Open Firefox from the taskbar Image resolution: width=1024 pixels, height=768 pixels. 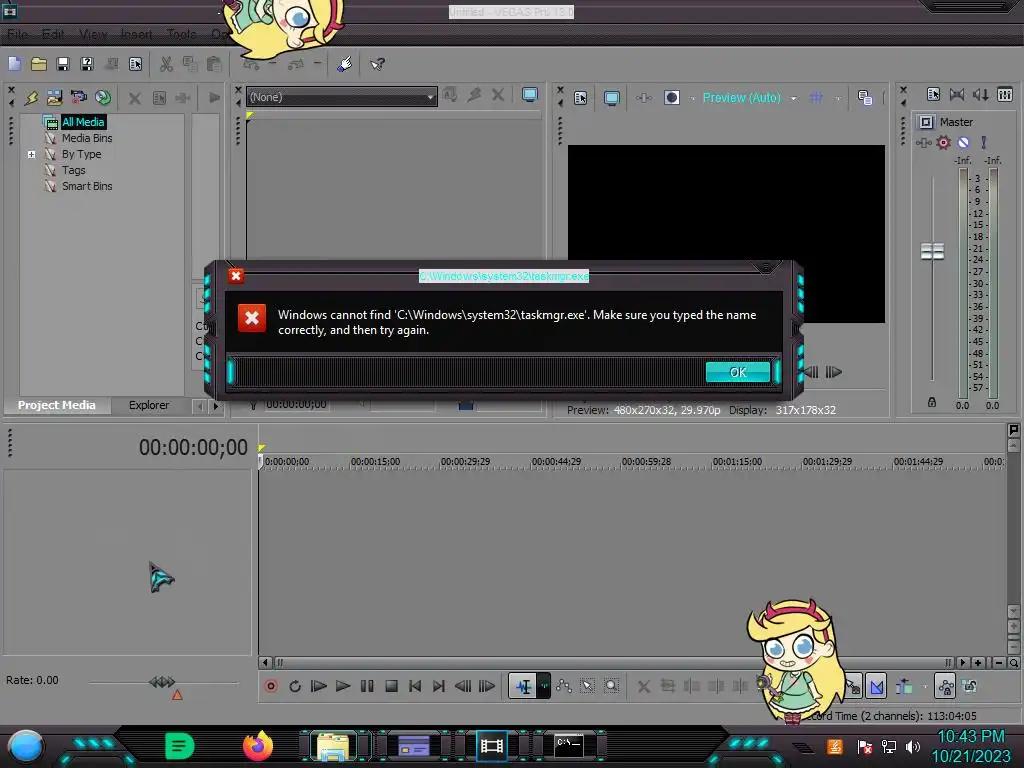pyautogui.click(x=258, y=746)
